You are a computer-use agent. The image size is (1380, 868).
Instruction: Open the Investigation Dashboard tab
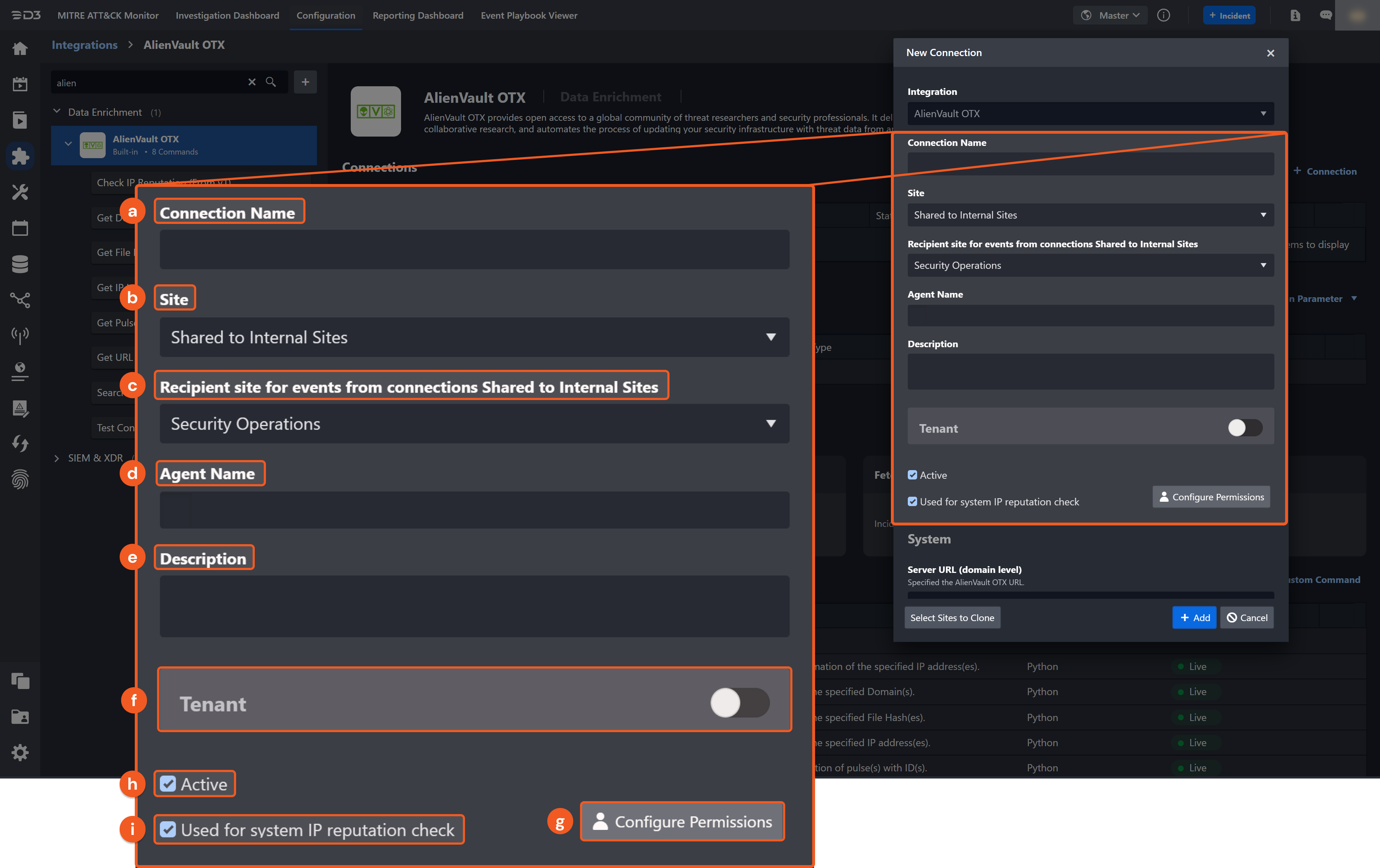tap(227, 15)
